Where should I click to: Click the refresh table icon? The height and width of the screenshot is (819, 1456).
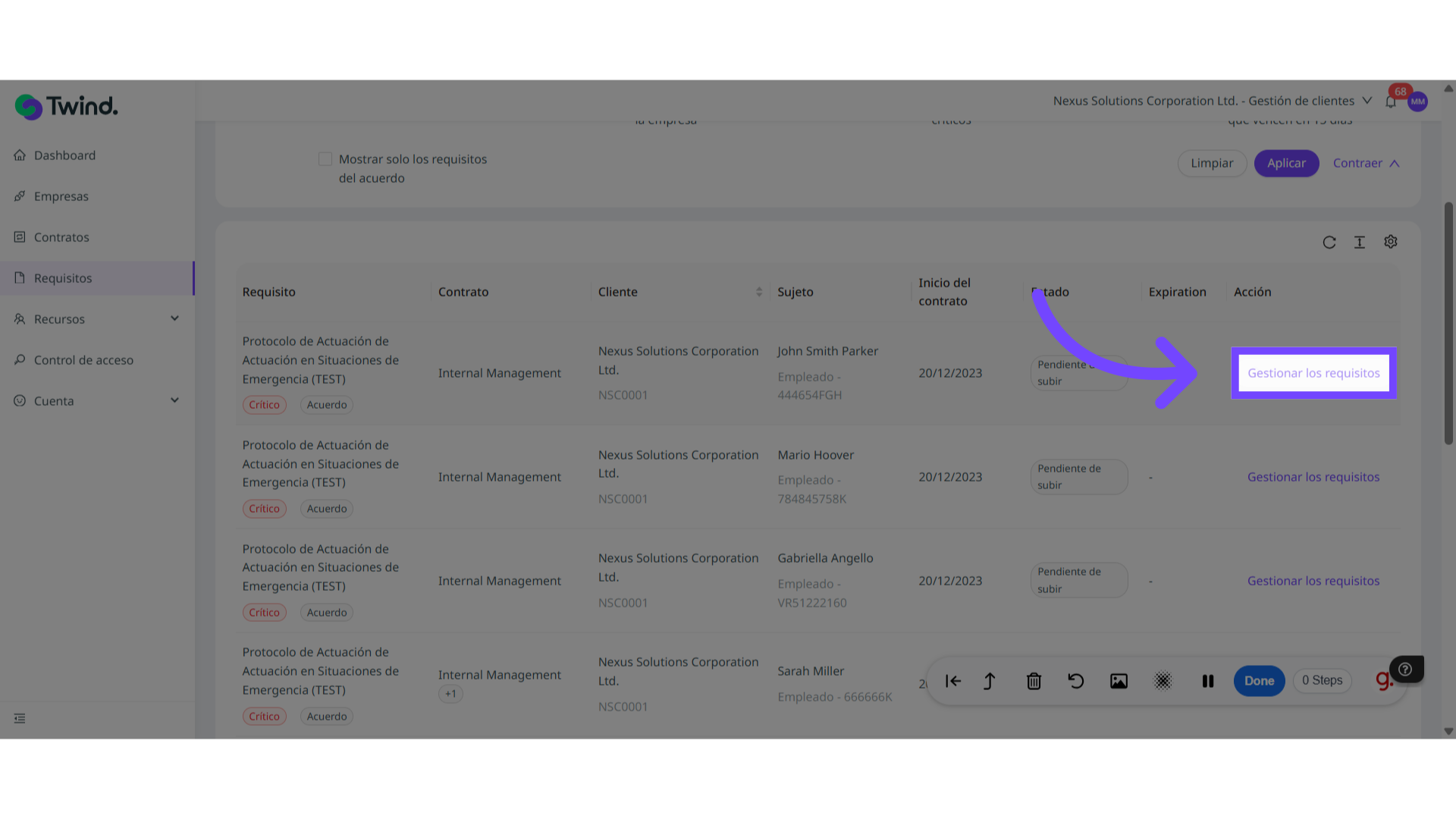click(1329, 243)
